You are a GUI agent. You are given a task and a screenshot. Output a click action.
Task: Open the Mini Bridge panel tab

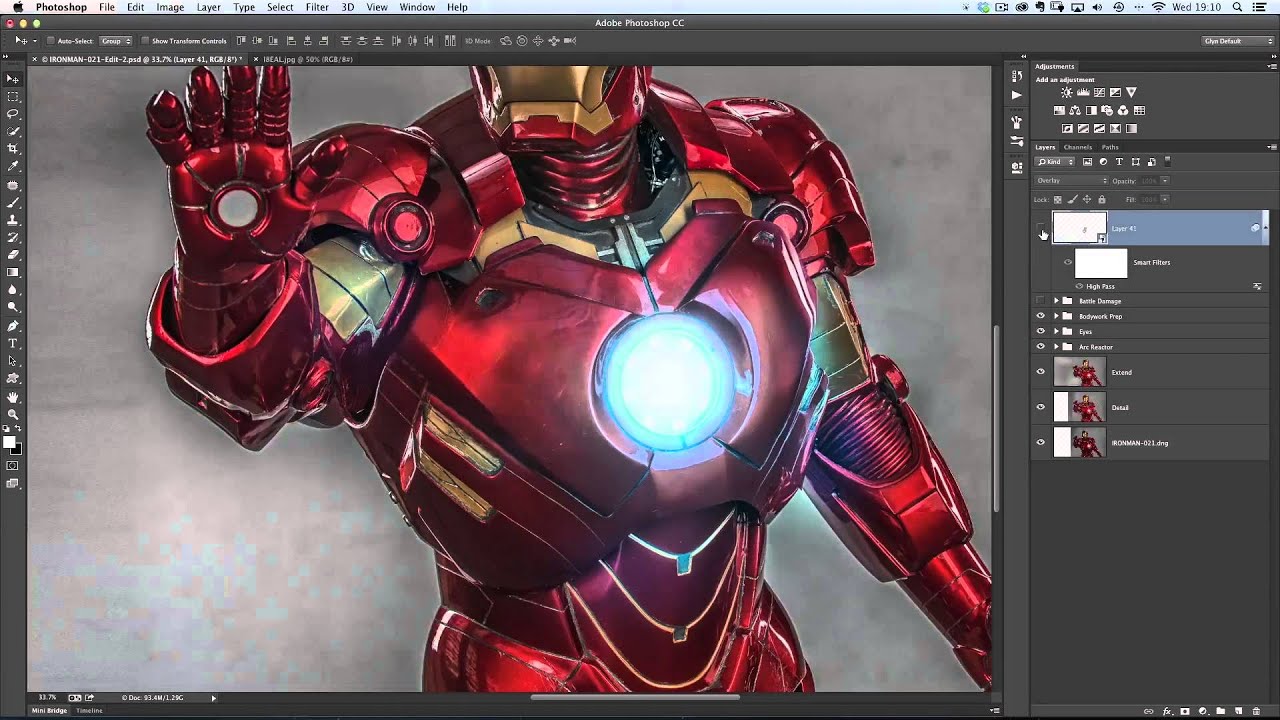pyautogui.click(x=49, y=710)
